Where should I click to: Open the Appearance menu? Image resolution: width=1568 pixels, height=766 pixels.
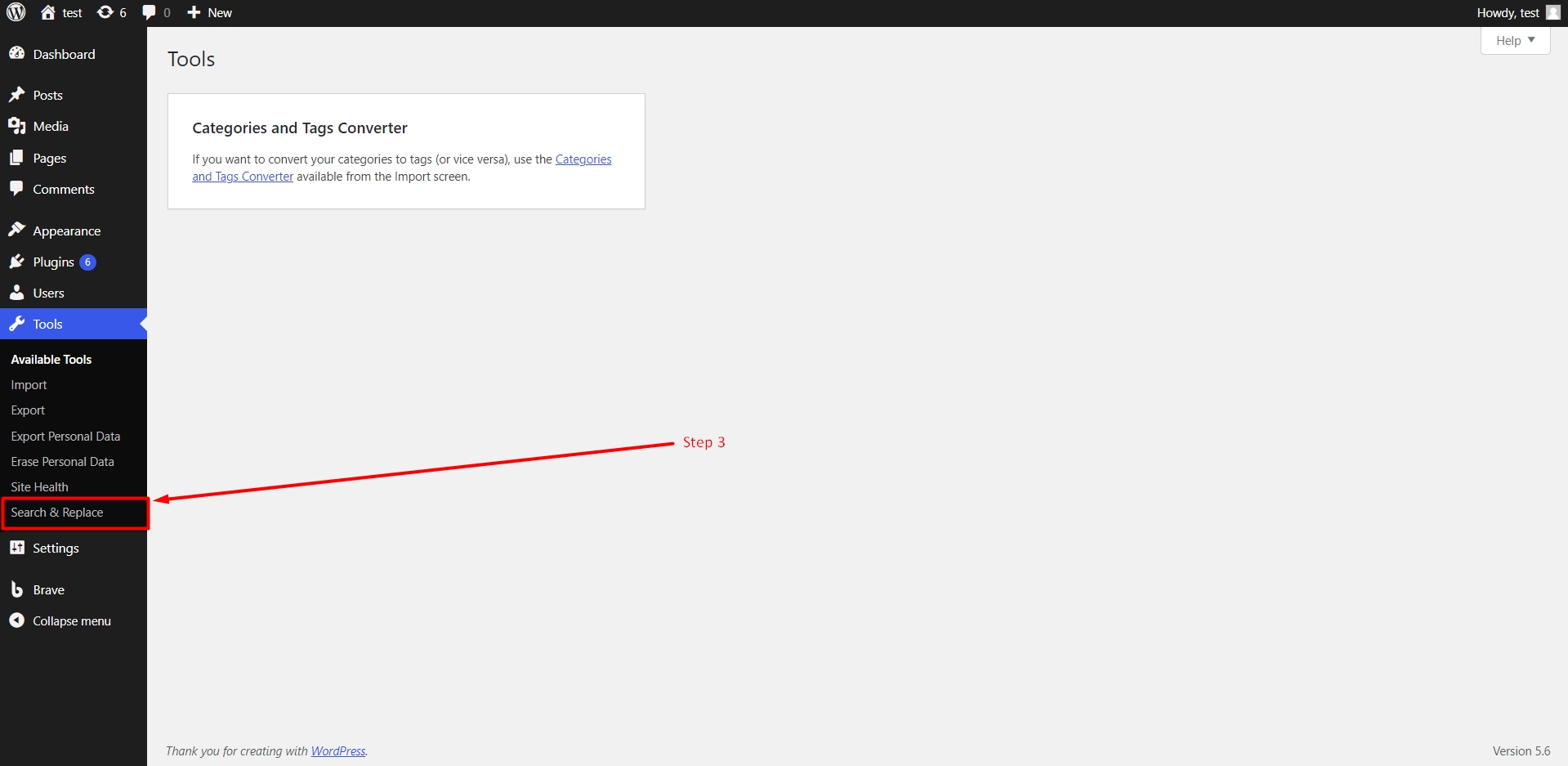[74, 231]
